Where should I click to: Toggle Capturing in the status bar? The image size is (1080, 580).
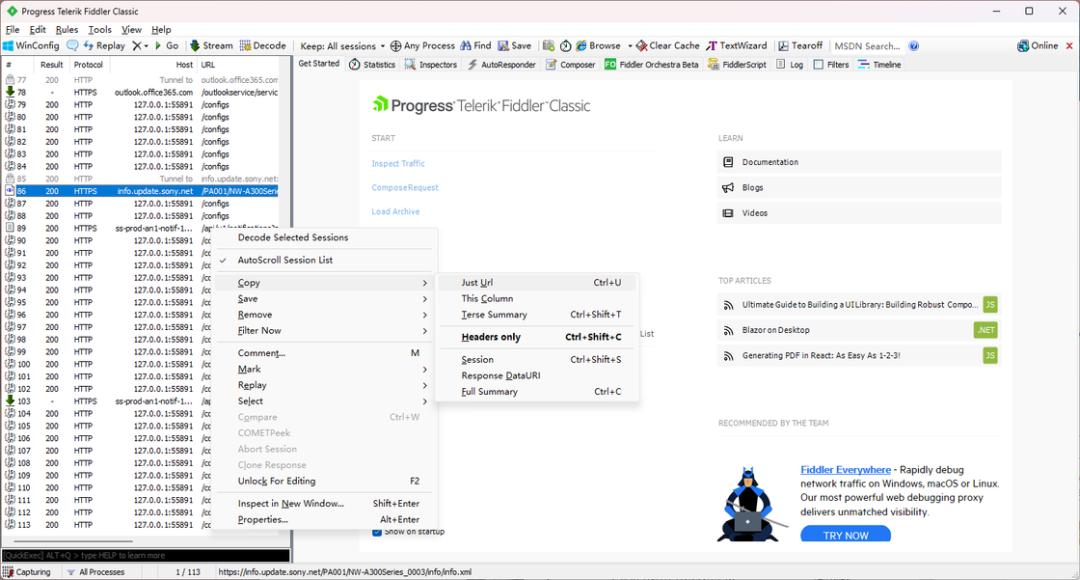coord(27,572)
